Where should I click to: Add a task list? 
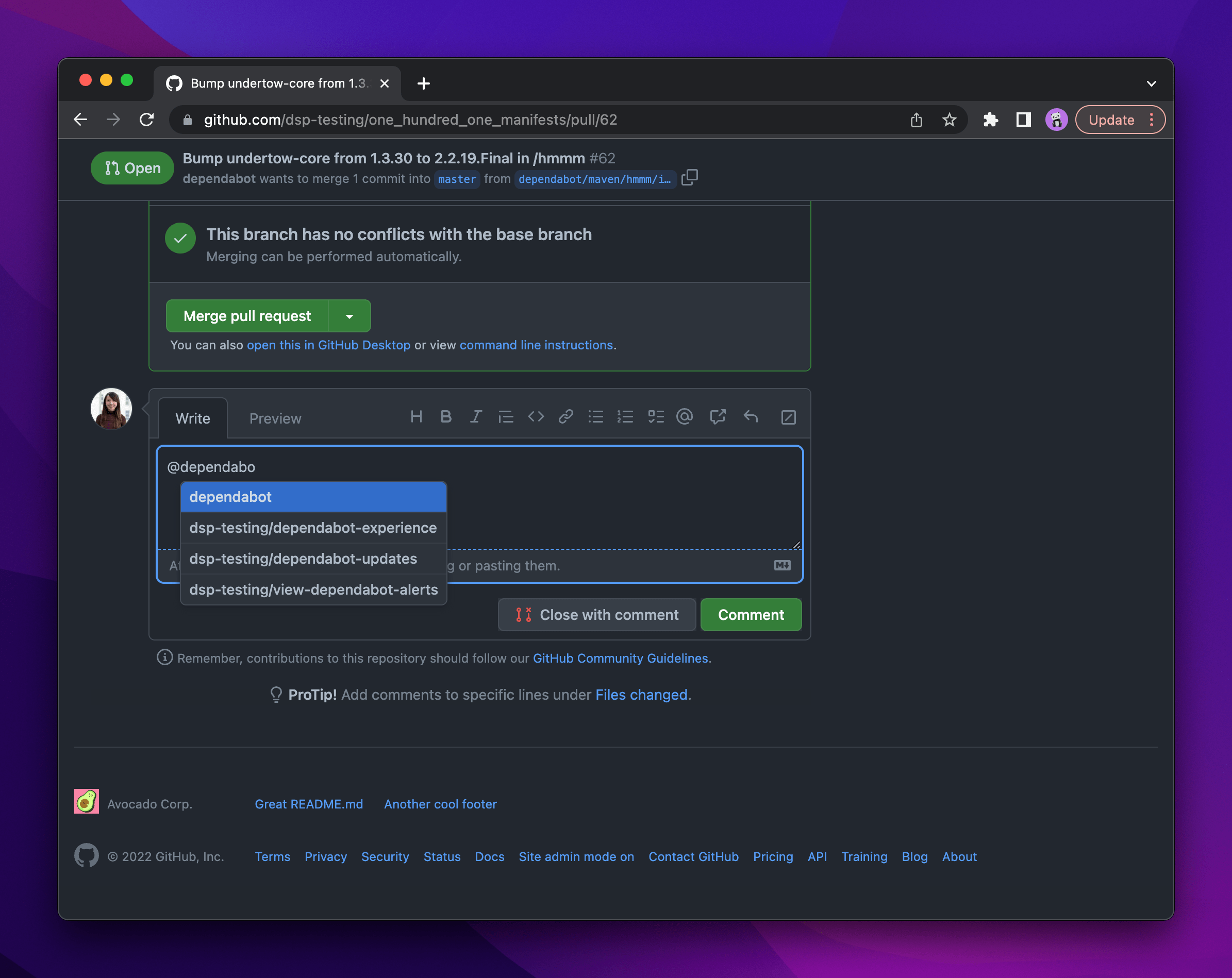pos(656,417)
